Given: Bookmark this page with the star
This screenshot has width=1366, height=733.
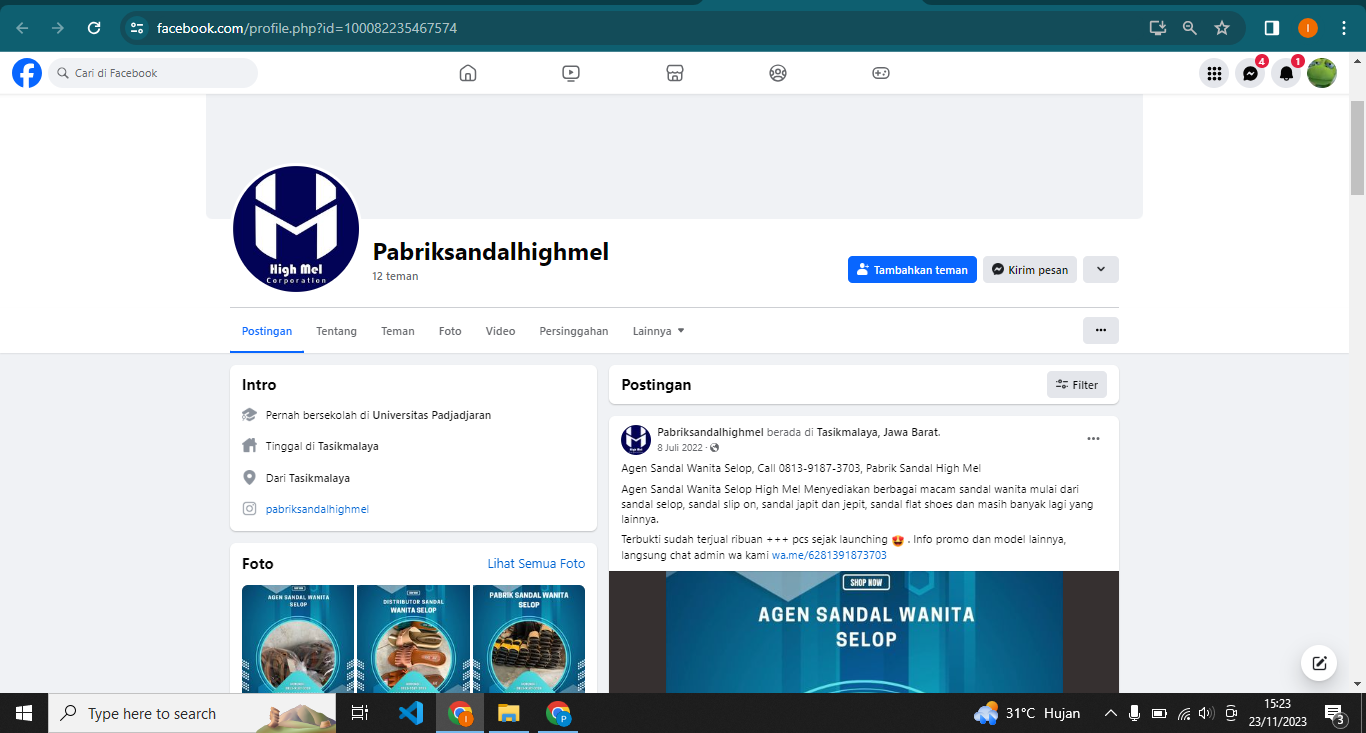Looking at the screenshot, I should pos(1222,28).
